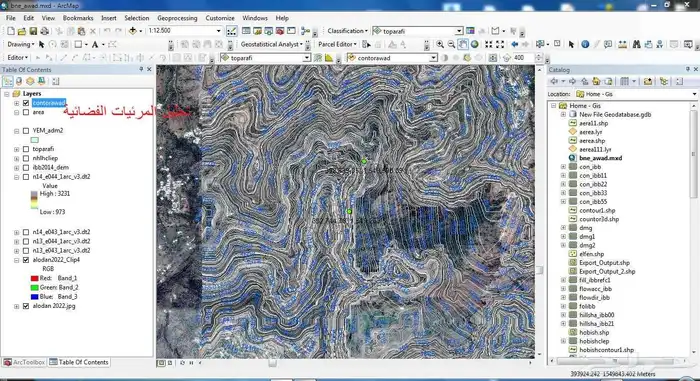Image resolution: width=700 pixels, height=381 pixels.
Task: Open the Customize menu
Action: 220,18
